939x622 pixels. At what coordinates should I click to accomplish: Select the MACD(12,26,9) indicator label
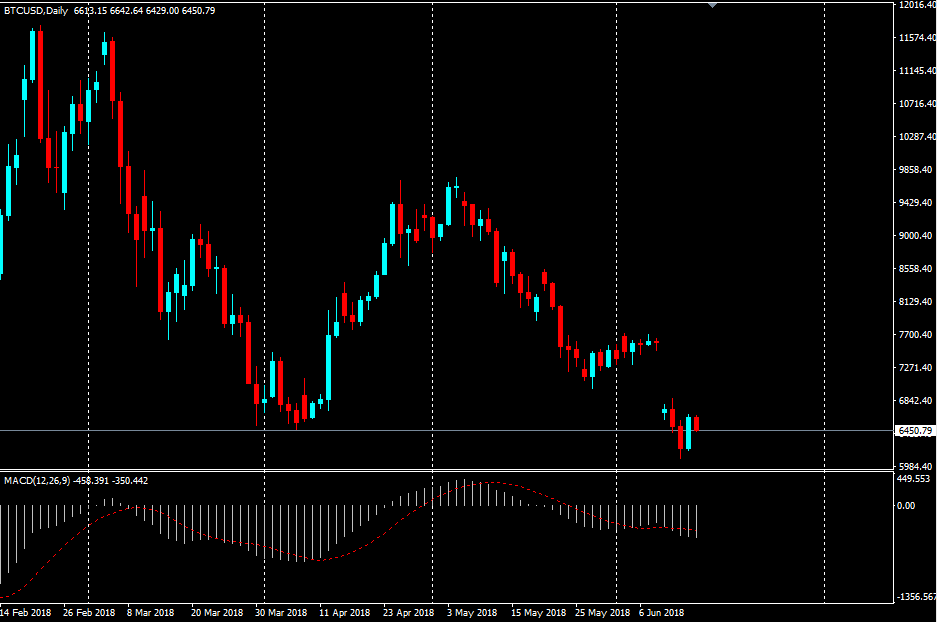click(37, 481)
